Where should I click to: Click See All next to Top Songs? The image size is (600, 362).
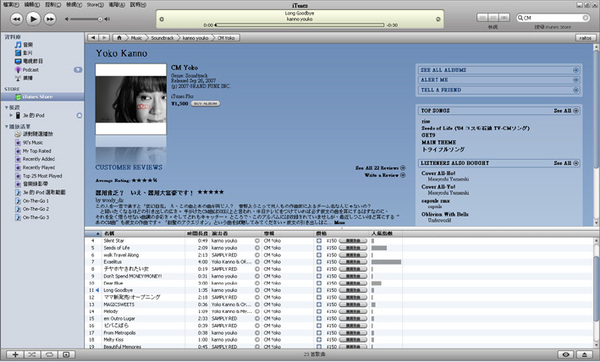(566, 111)
